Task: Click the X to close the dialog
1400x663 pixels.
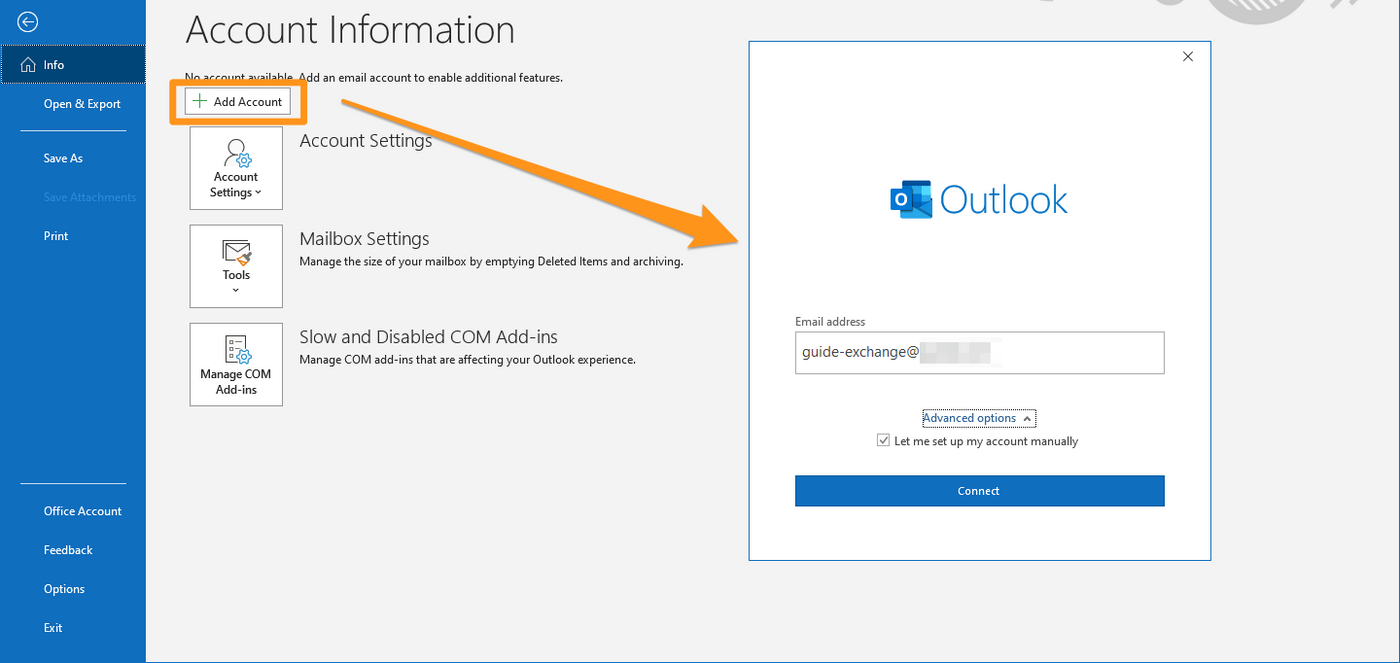Action: tap(1187, 56)
